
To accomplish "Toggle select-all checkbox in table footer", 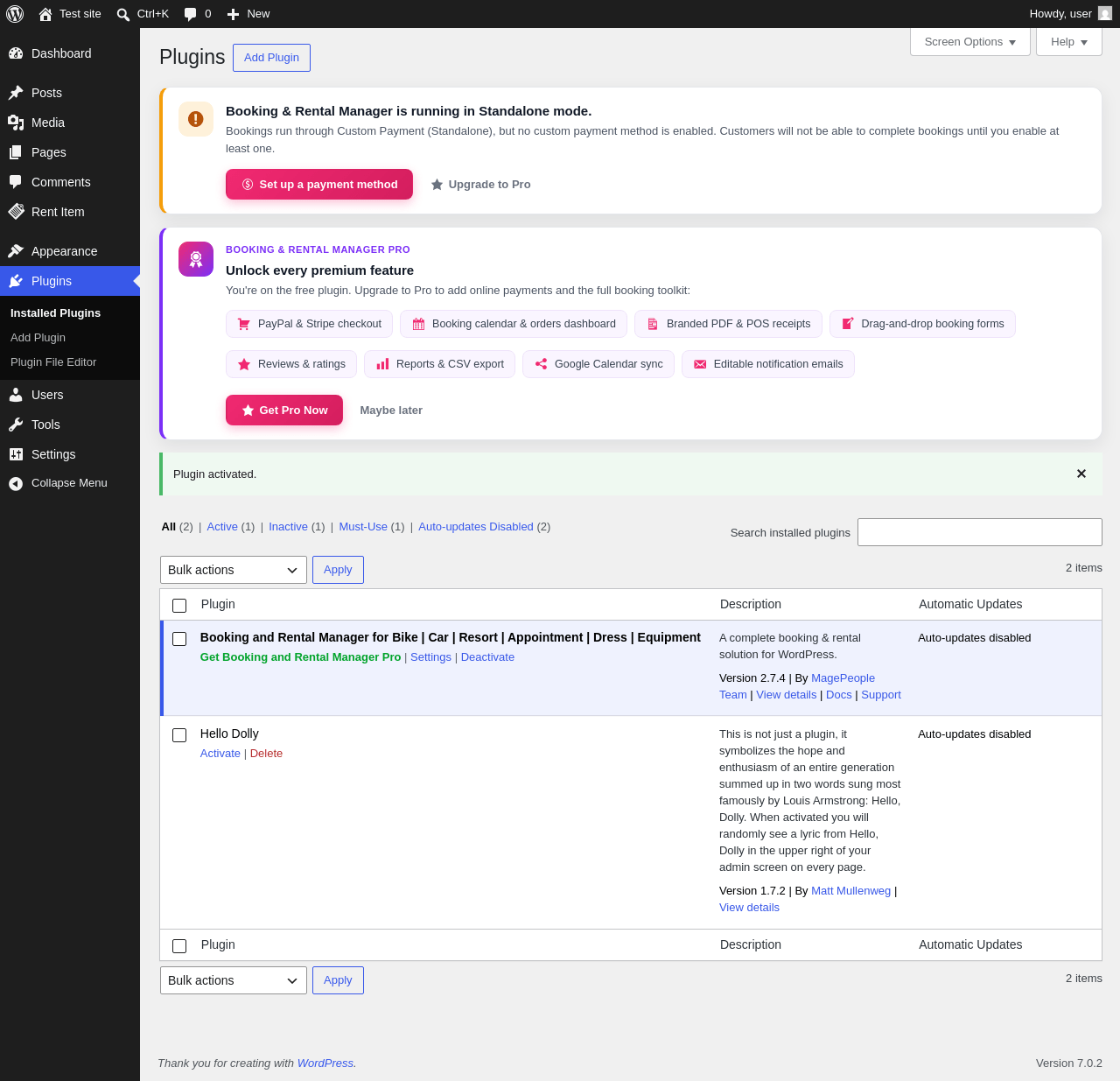I will point(179,946).
